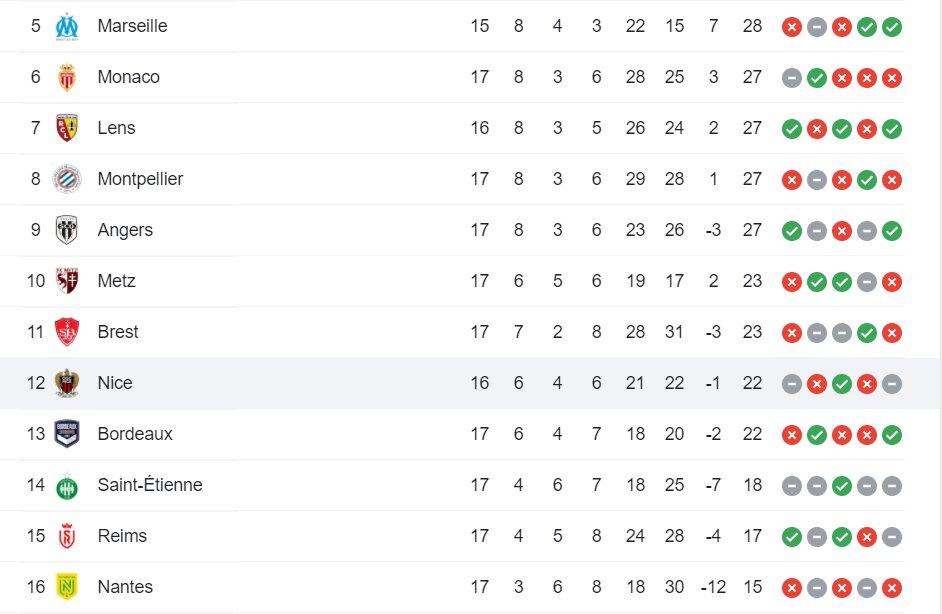Click Nantes' first red loss form icon

tap(792, 588)
